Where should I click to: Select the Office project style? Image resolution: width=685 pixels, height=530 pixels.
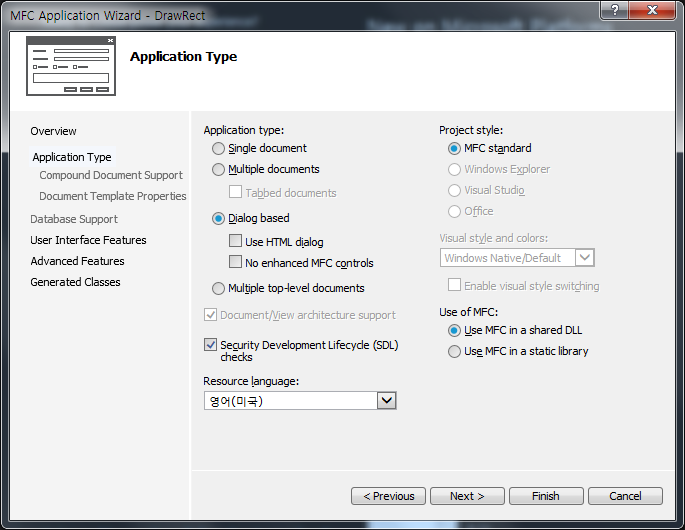[454, 211]
